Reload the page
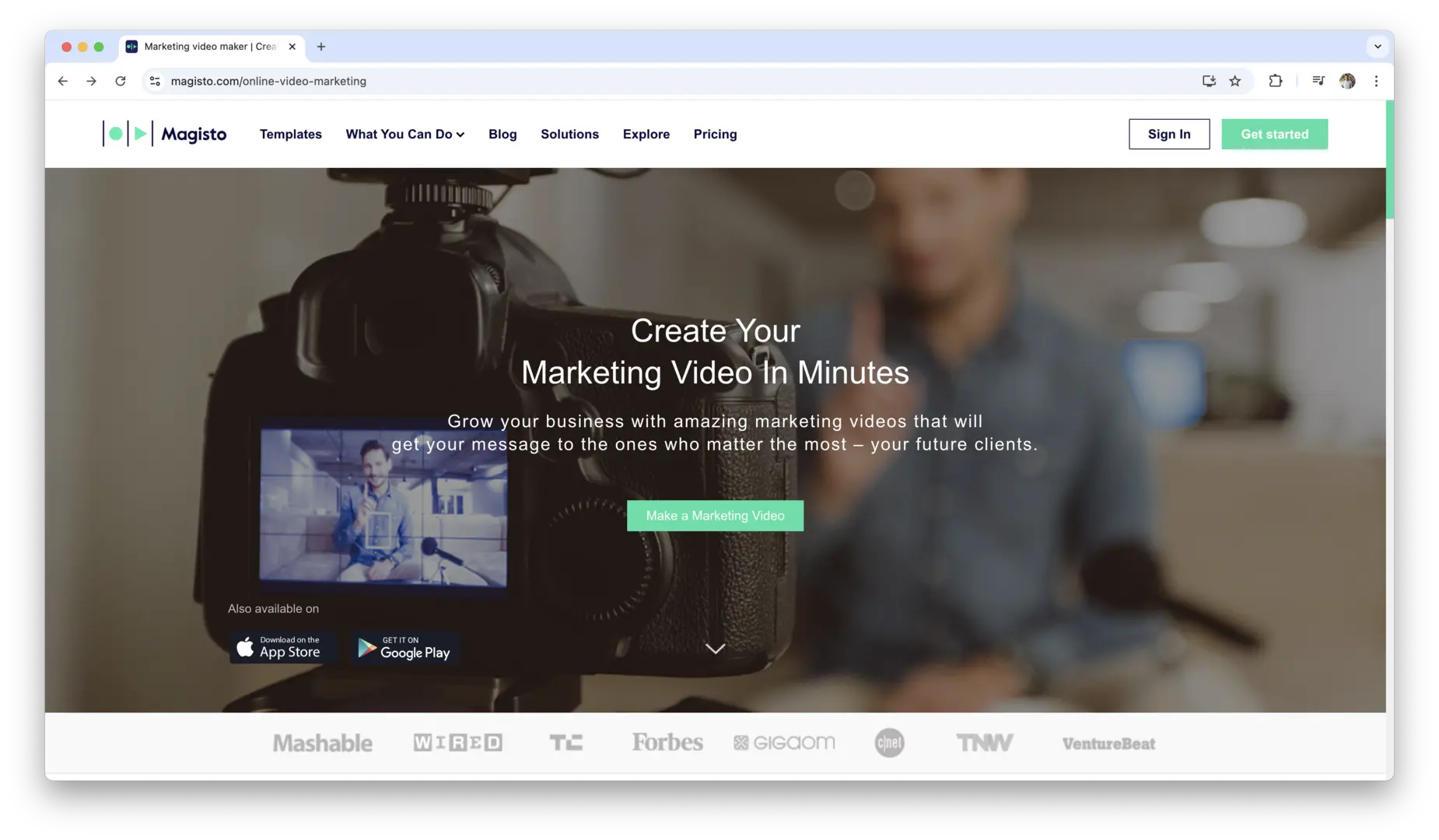 (121, 81)
